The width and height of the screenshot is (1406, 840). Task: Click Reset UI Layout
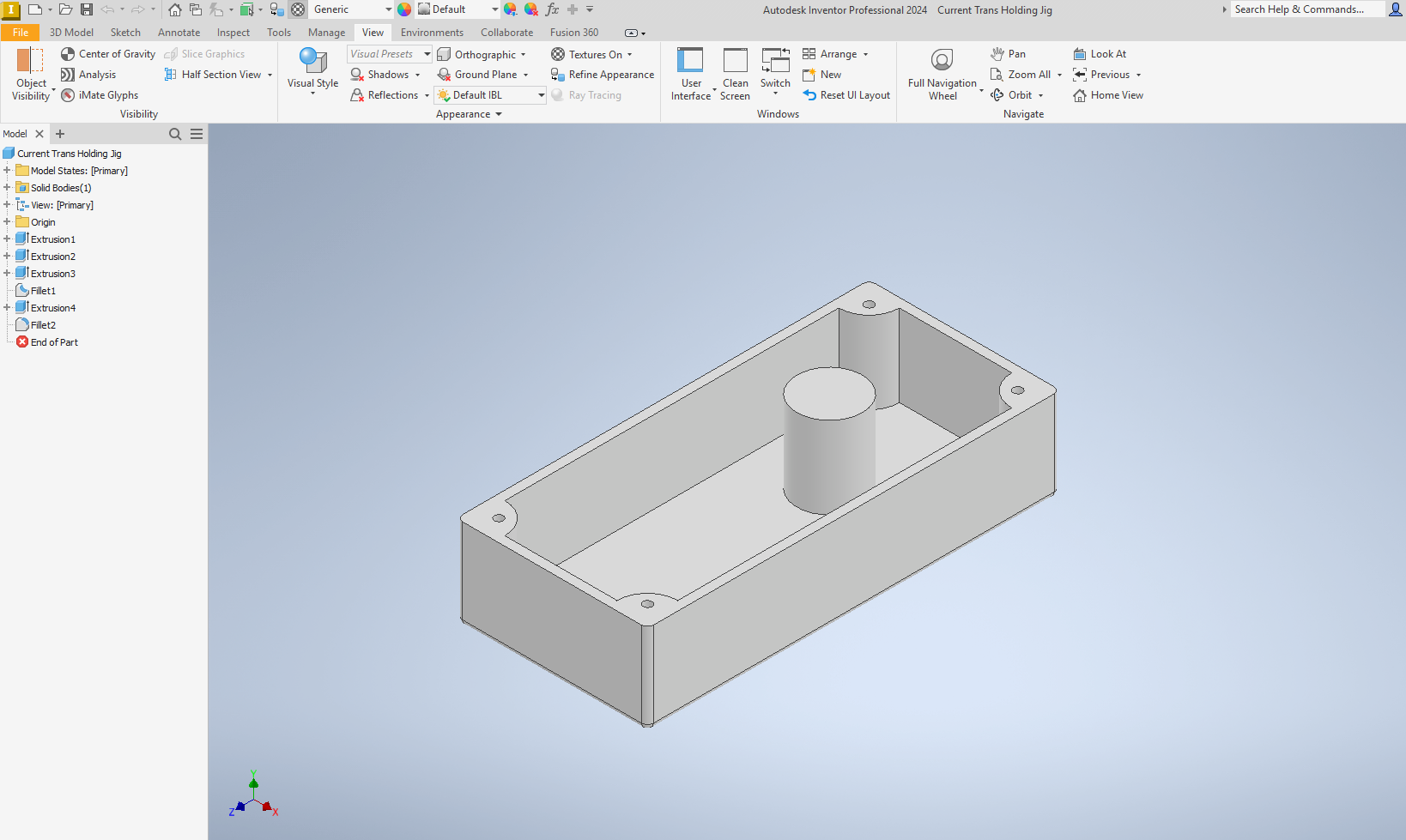pyautogui.click(x=846, y=95)
